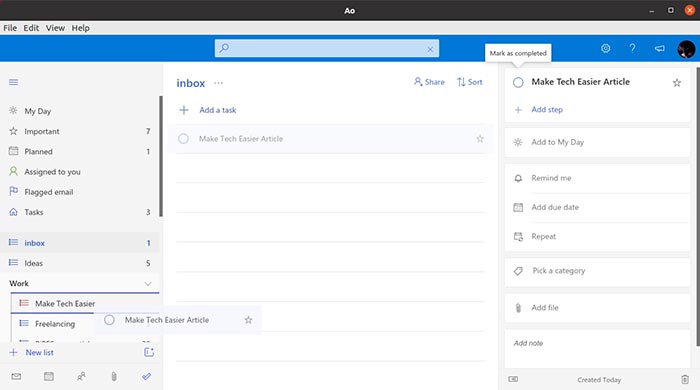Open Assigned to you list

pos(79,172)
